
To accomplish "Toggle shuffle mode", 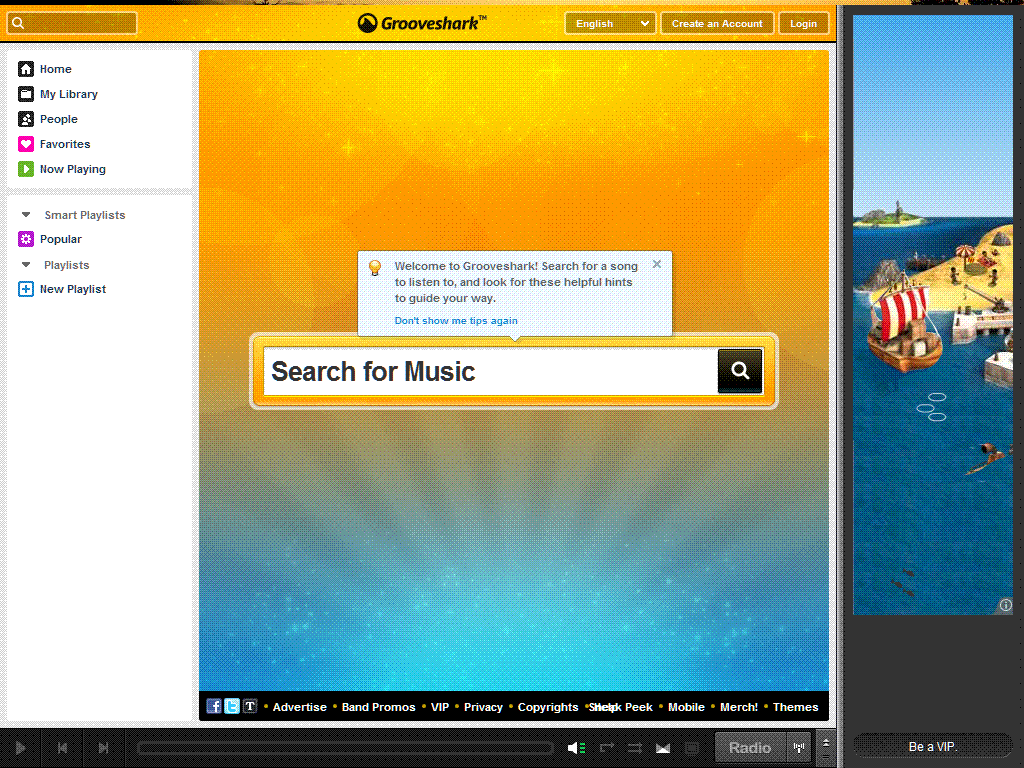I will pyautogui.click(x=635, y=748).
